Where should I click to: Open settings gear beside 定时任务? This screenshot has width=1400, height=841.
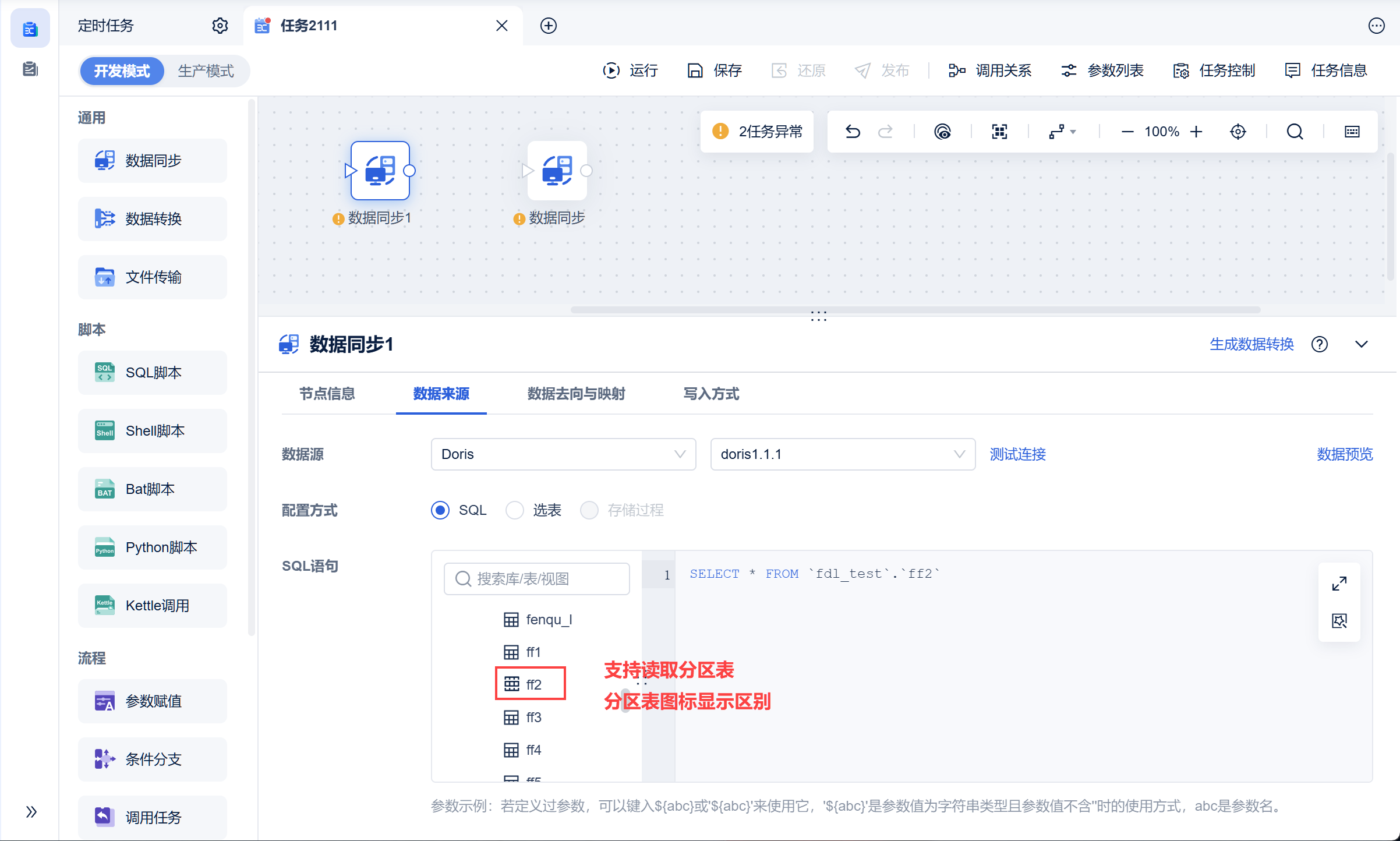pos(220,26)
